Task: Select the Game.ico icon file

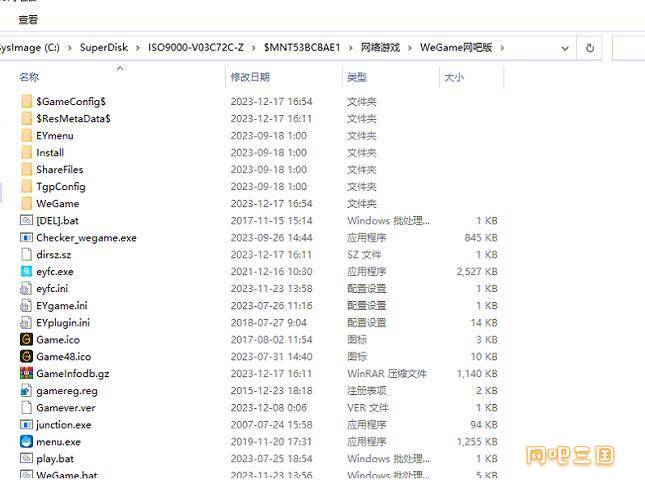Action: click(x=26, y=339)
